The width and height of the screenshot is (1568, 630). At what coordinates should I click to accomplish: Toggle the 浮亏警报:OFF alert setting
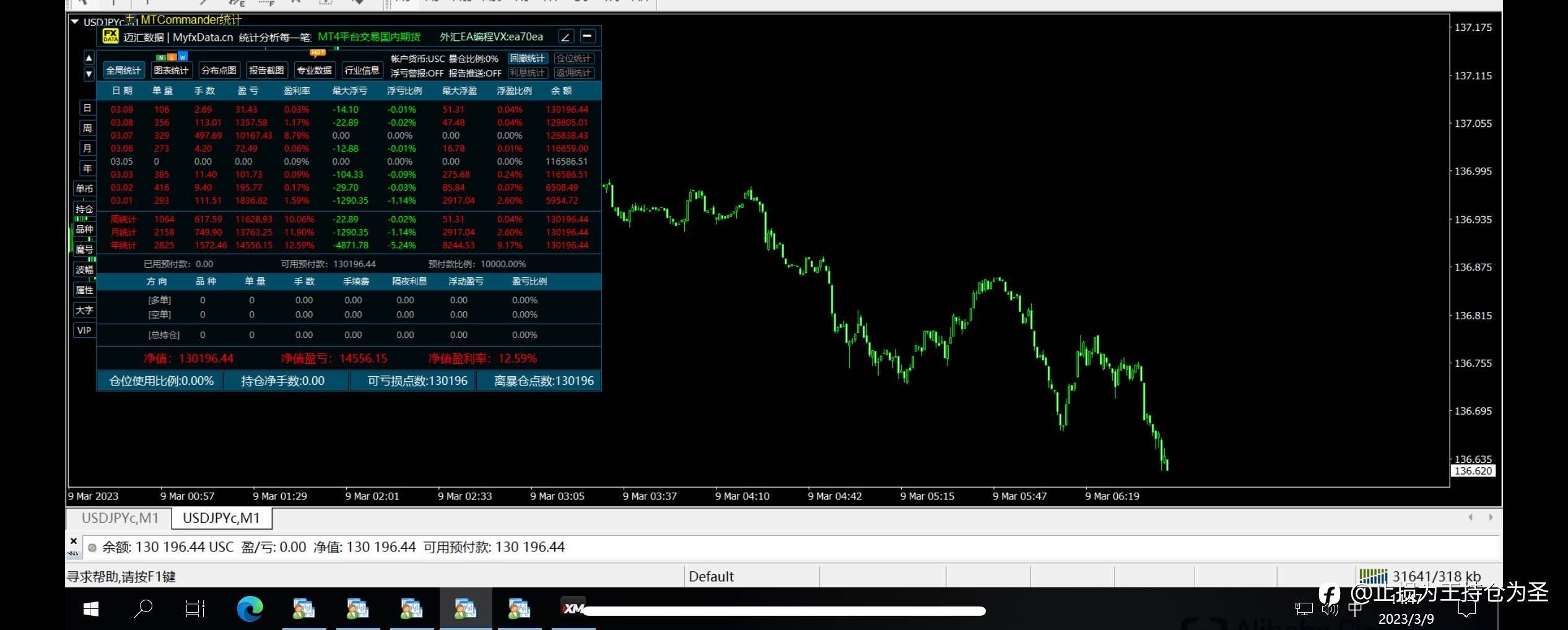click(x=417, y=73)
